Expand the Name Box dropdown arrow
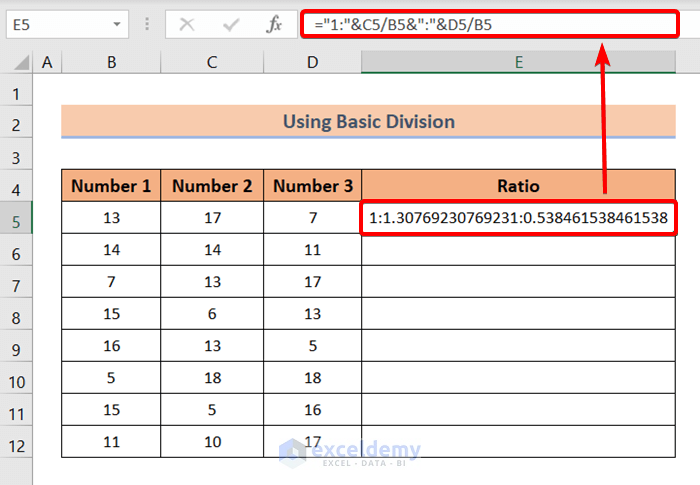This screenshot has height=485, width=700. [117, 24]
